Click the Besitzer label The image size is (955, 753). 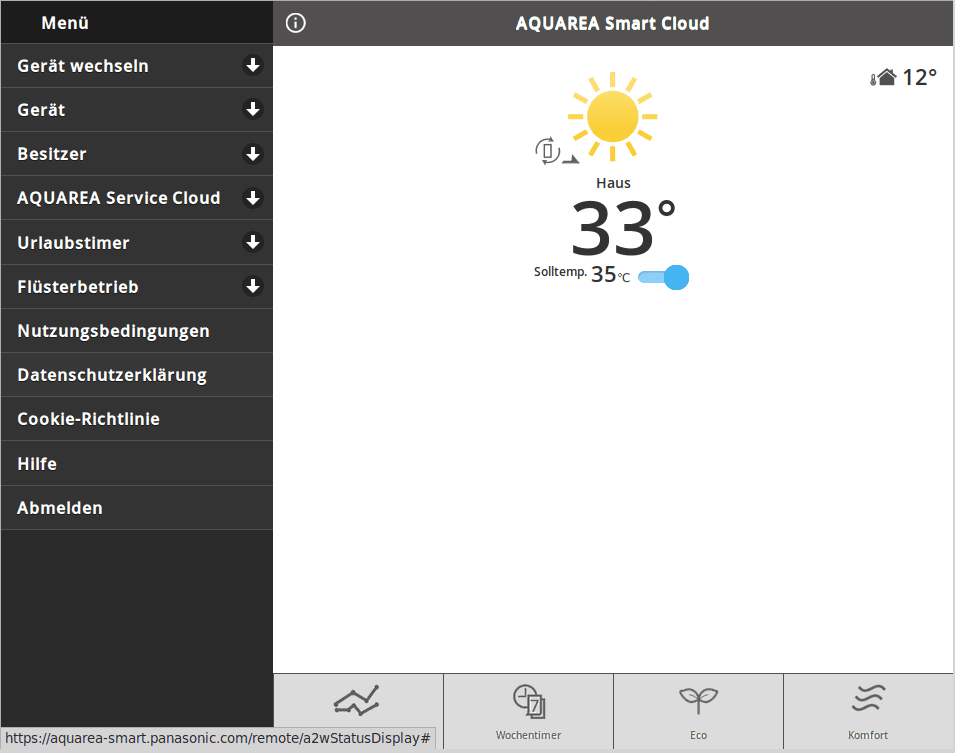pyautogui.click(x=52, y=154)
